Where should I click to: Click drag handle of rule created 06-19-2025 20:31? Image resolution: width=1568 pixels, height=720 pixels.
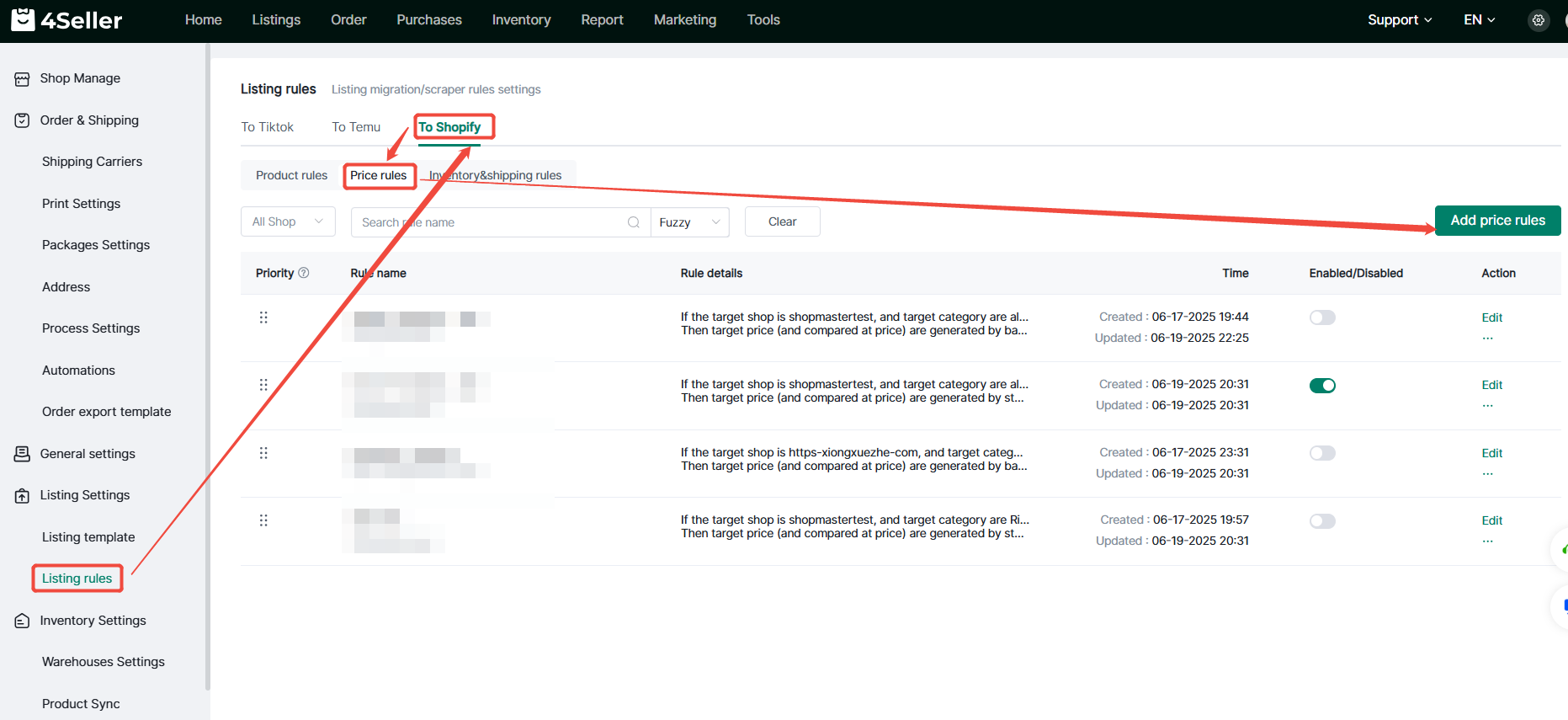(263, 385)
